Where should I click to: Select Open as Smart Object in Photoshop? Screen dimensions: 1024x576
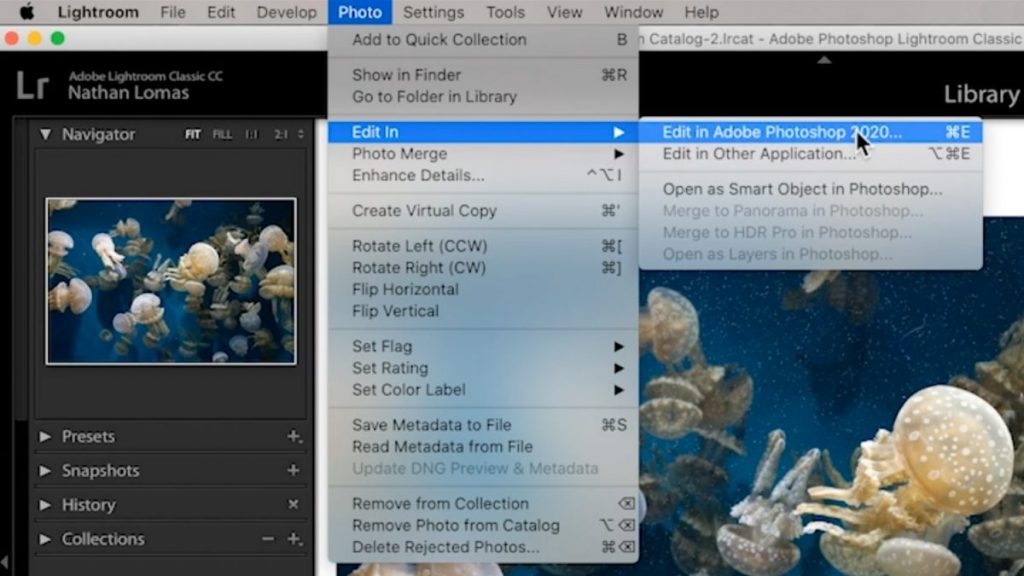point(810,189)
